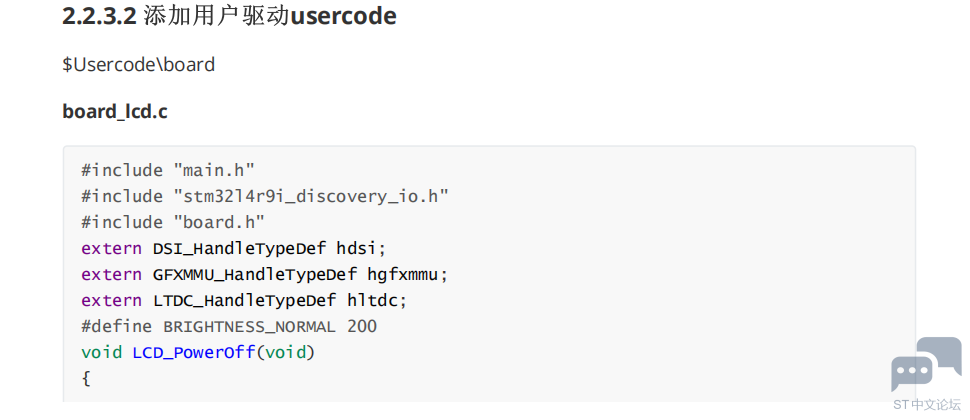
Task: Click the GFXMMU_HandleTypeDef type name
Action: (255, 275)
